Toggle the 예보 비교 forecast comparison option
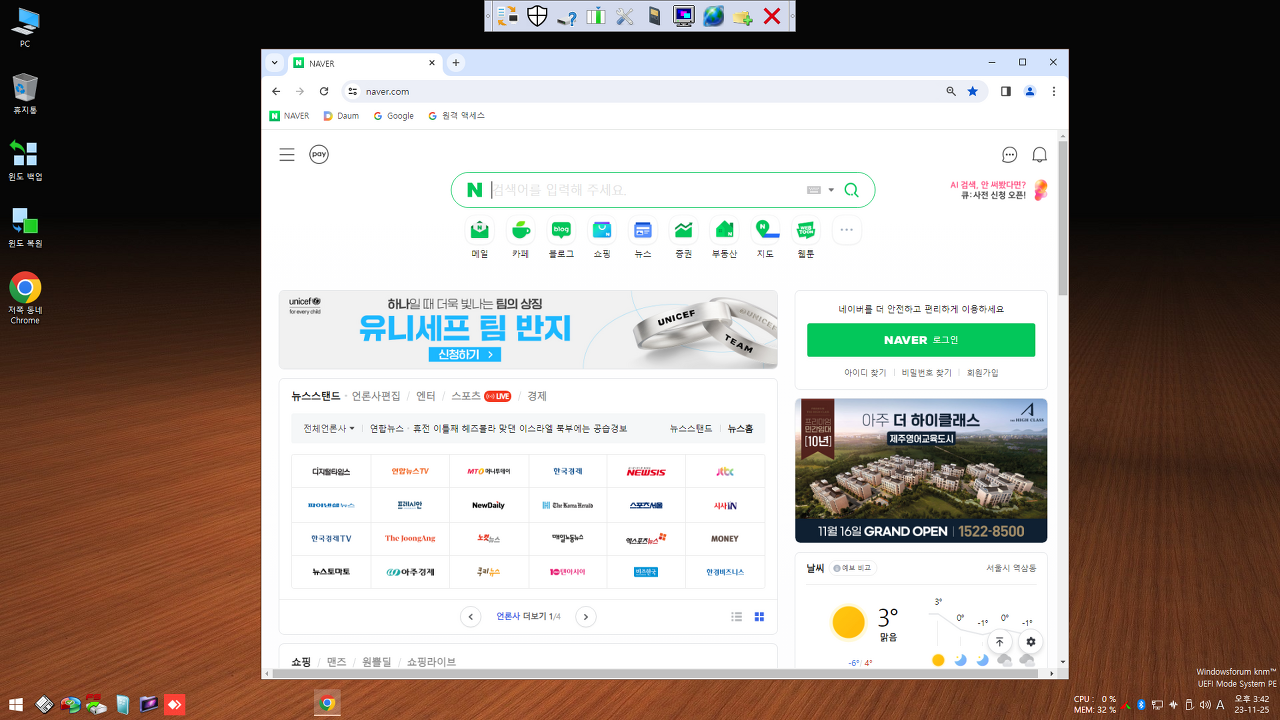Screen dimensions: 1280x720 click(852, 568)
